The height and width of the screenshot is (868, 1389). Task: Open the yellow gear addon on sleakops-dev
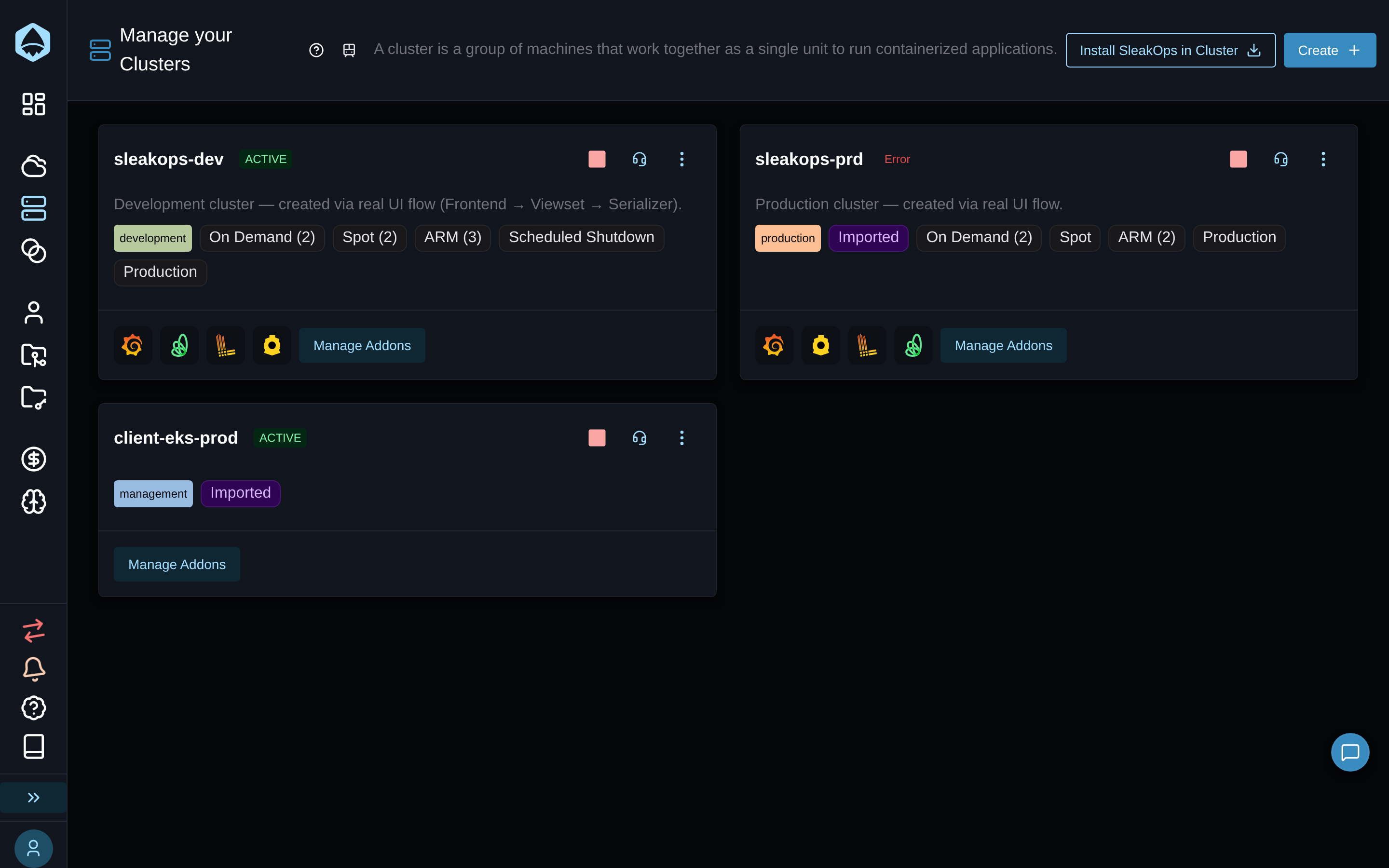272,346
